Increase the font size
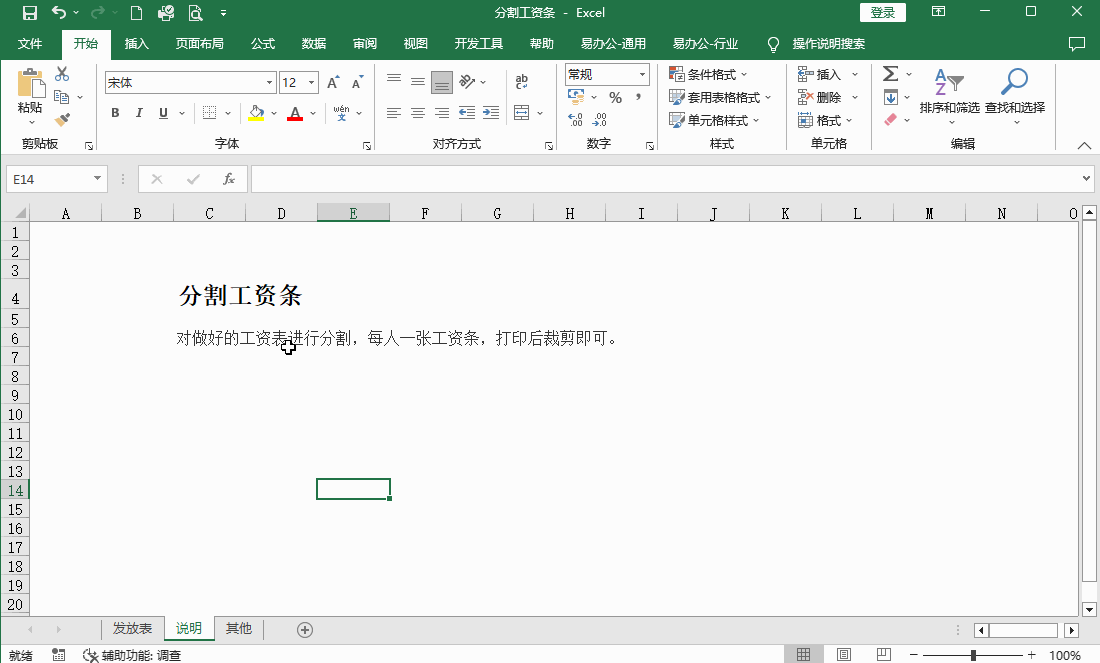This screenshot has height=663, width=1100. click(x=333, y=82)
